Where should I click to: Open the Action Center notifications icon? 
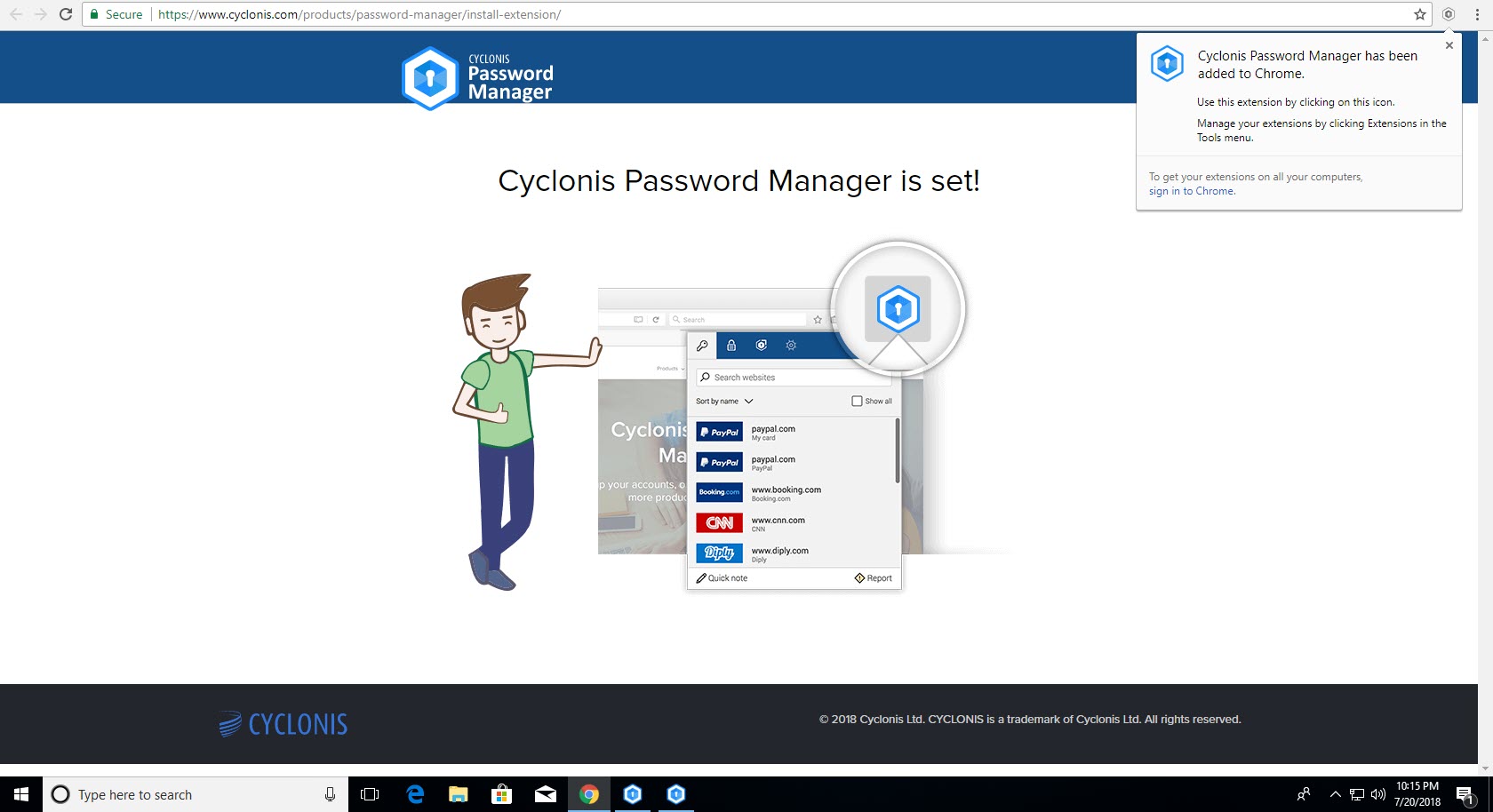click(x=1465, y=794)
